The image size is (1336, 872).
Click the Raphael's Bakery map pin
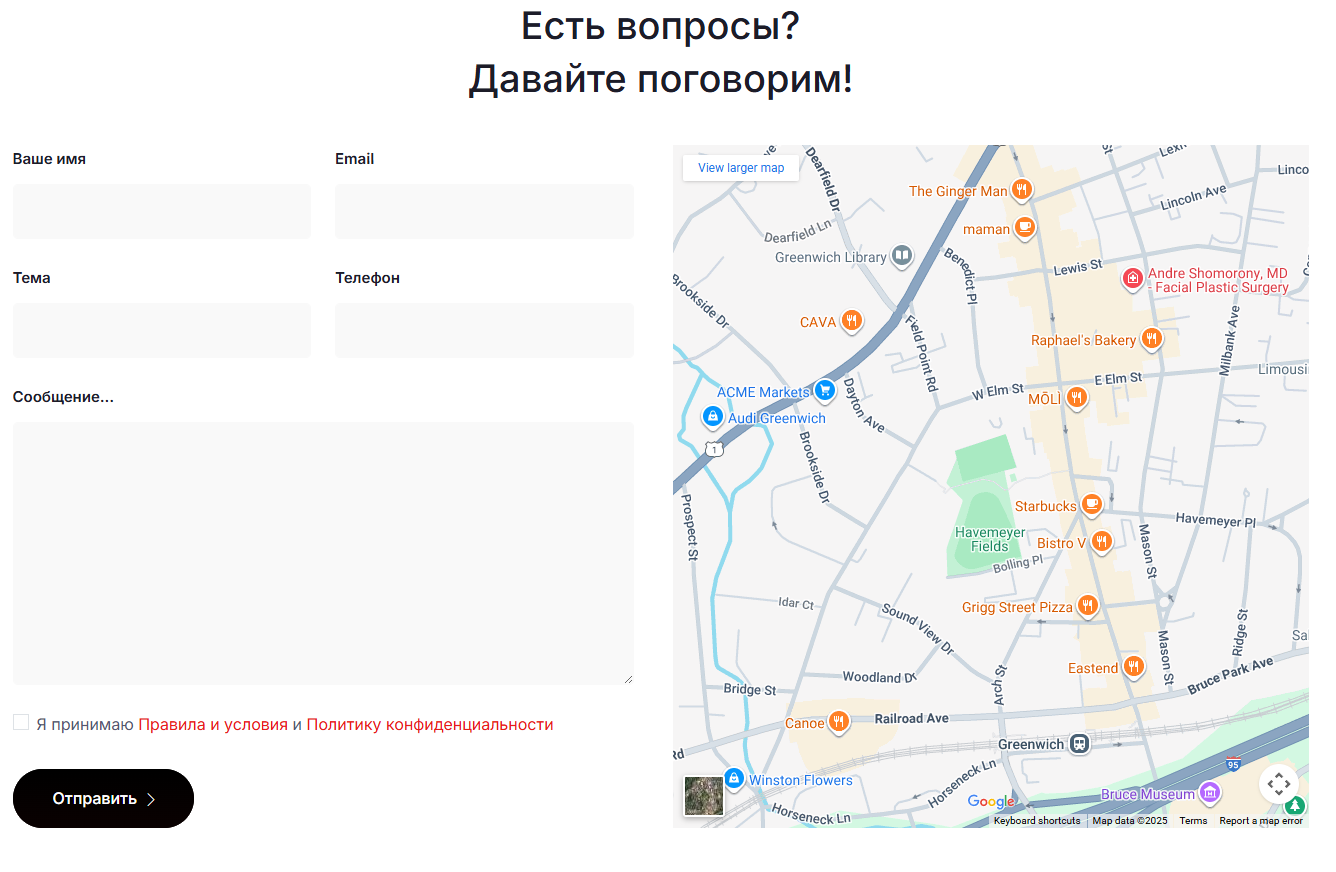coord(1151,339)
